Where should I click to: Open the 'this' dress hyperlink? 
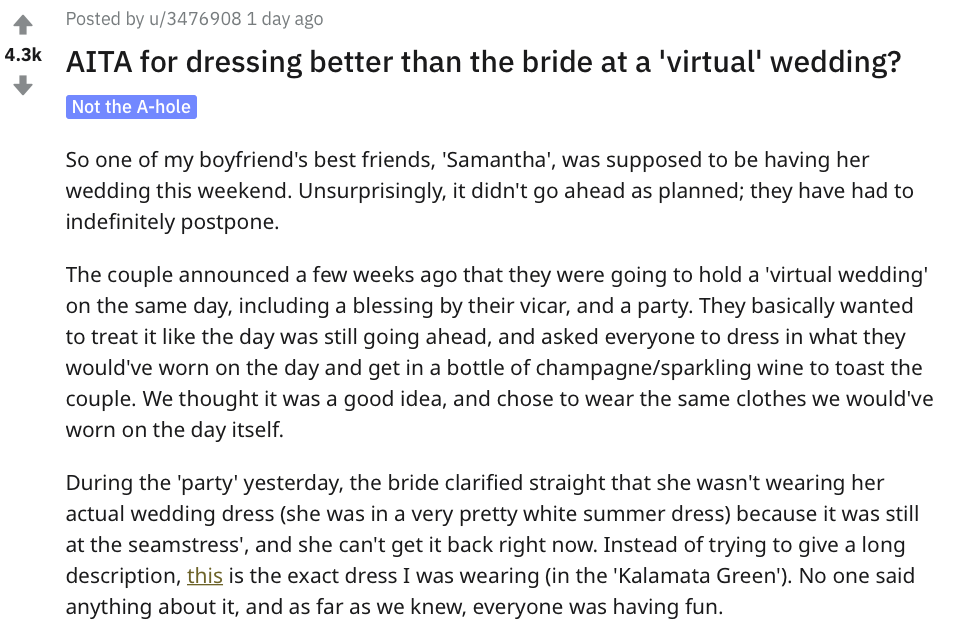204,576
